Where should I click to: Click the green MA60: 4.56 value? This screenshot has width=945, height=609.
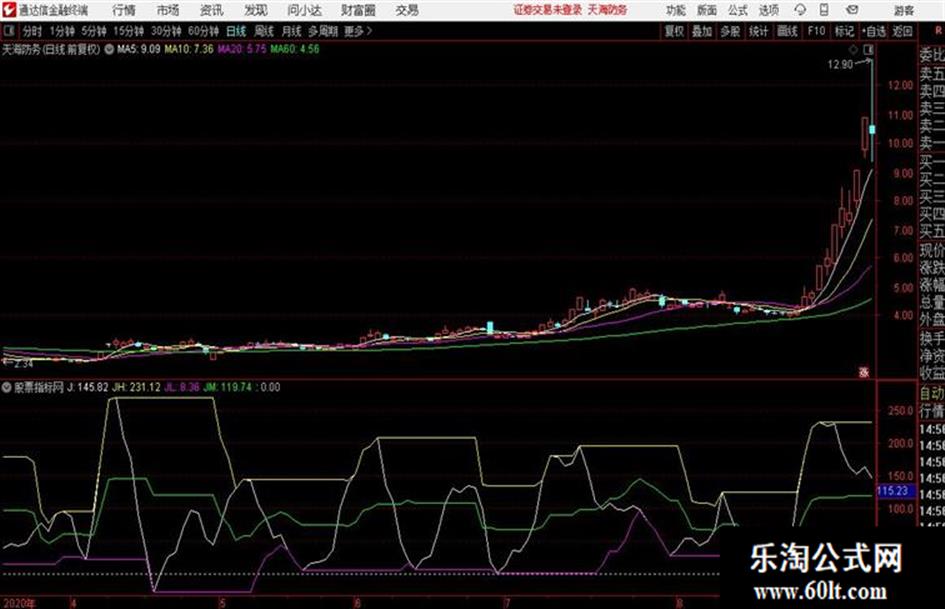click(295, 49)
